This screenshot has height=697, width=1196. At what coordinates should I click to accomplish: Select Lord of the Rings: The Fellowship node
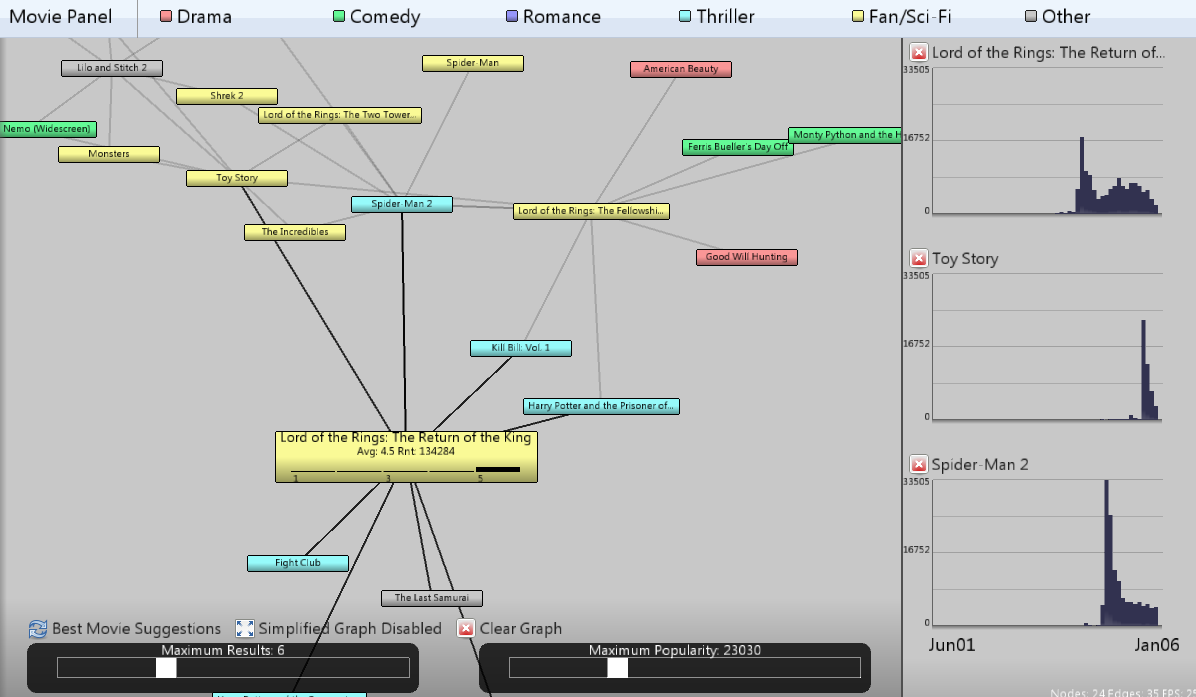pos(591,211)
